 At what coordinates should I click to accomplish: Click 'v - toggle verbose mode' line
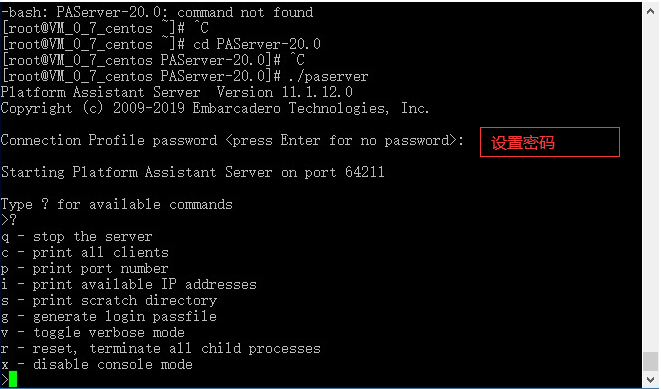tap(93, 333)
